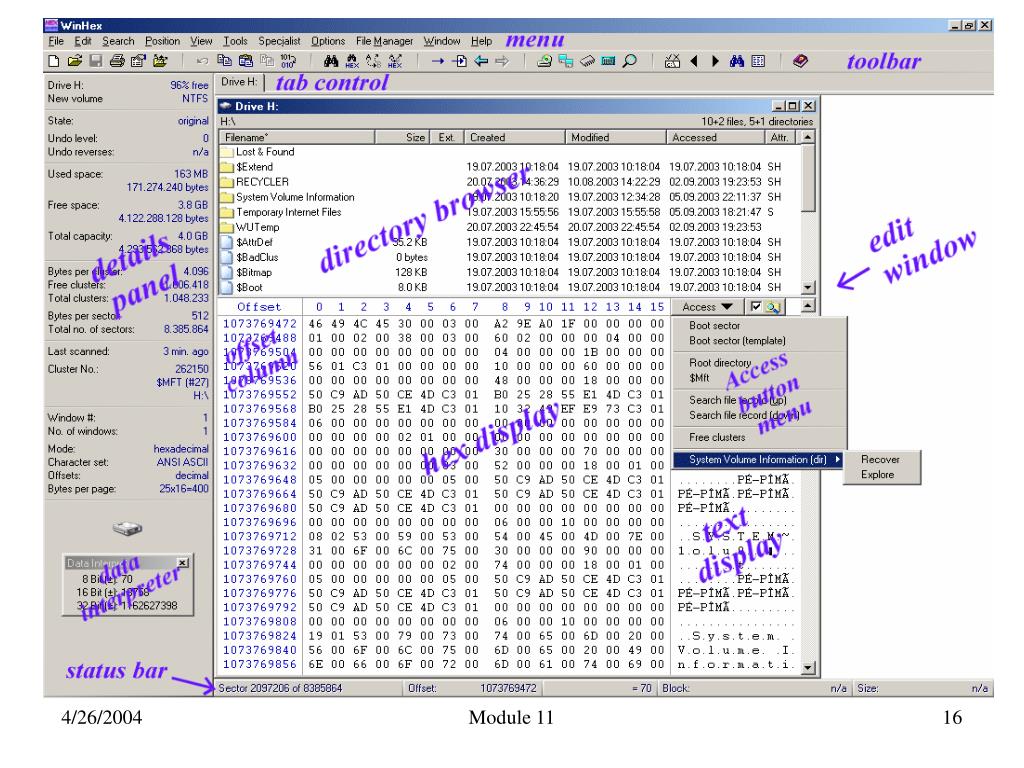Open the Specialist menu

[x=280, y=40]
